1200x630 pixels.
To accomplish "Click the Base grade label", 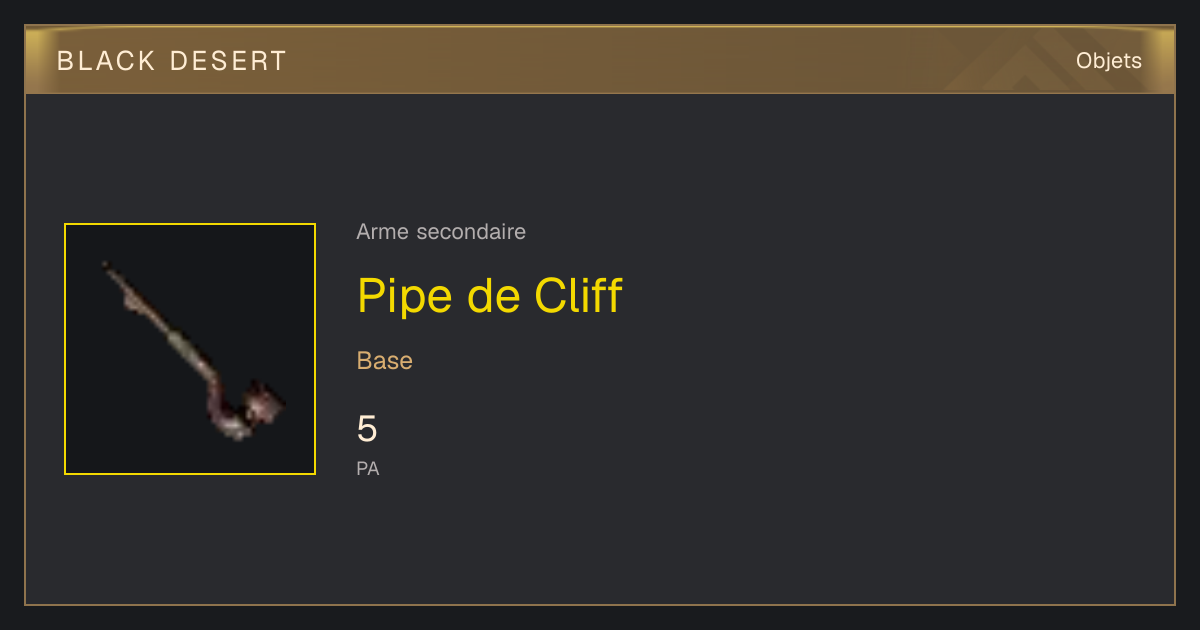I will click(385, 361).
